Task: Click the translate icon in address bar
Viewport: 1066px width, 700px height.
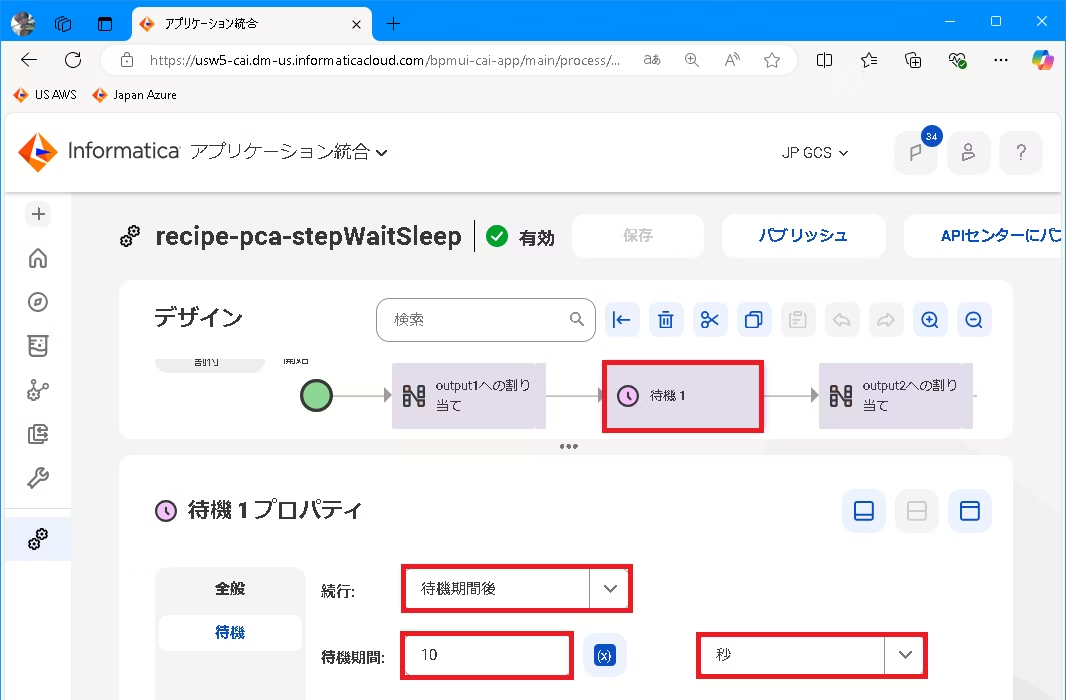Action: tap(652, 60)
